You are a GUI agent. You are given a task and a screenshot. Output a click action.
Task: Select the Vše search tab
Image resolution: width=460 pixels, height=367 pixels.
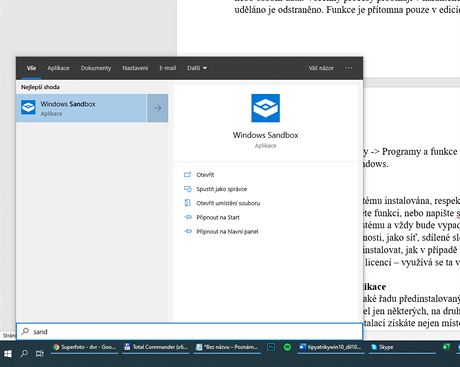point(31,68)
